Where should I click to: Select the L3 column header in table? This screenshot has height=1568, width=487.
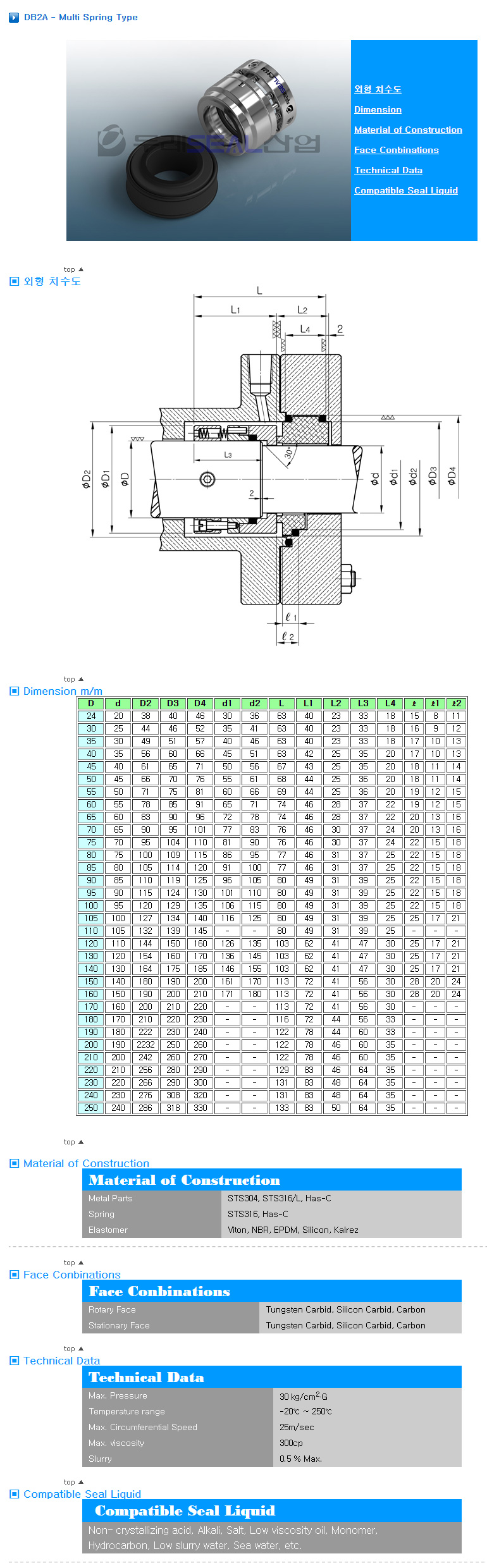pyautogui.click(x=363, y=703)
